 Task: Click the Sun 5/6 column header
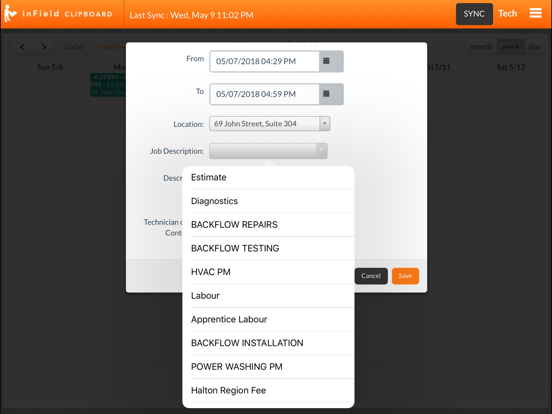pos(50,67)
